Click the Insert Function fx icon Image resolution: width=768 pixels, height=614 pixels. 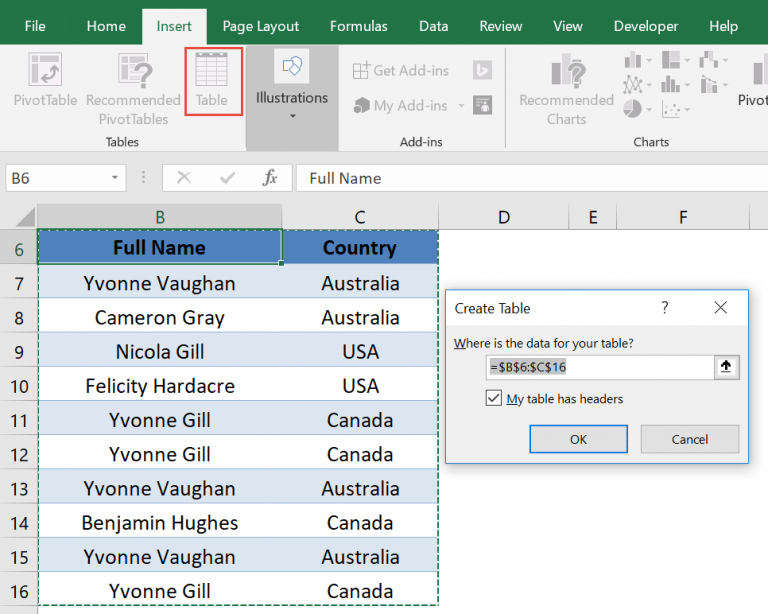[270, 178]
